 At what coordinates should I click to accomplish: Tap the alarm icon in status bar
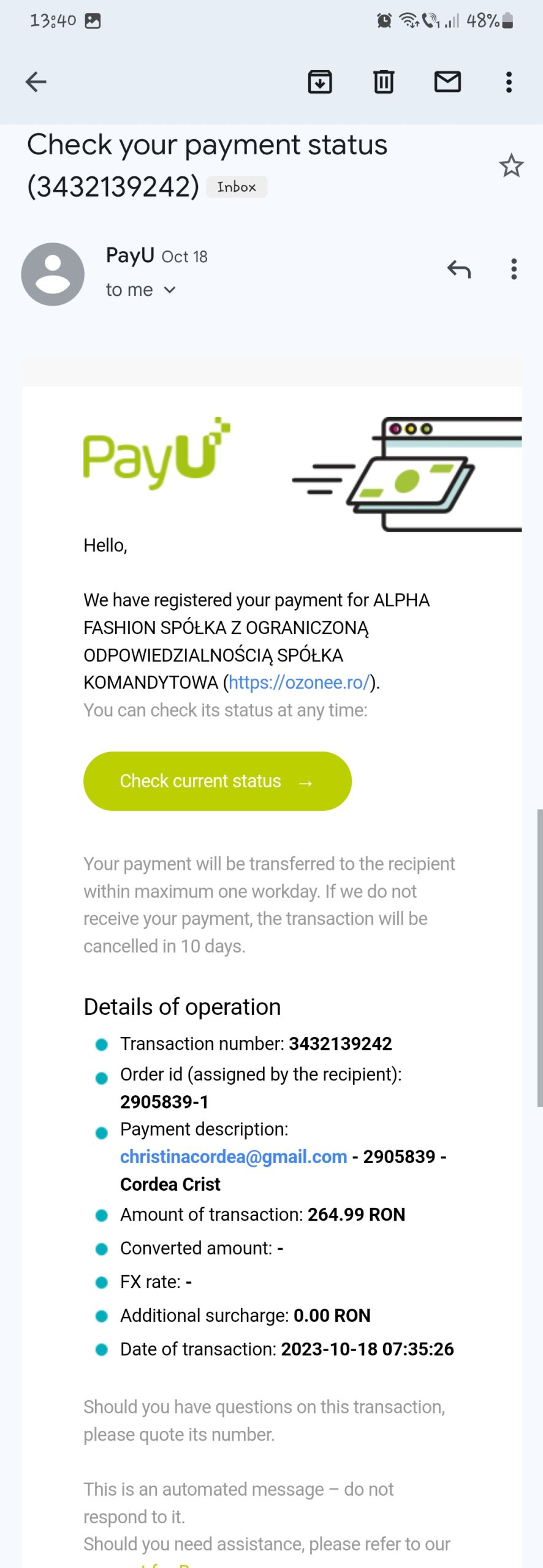tap(384, 21)
